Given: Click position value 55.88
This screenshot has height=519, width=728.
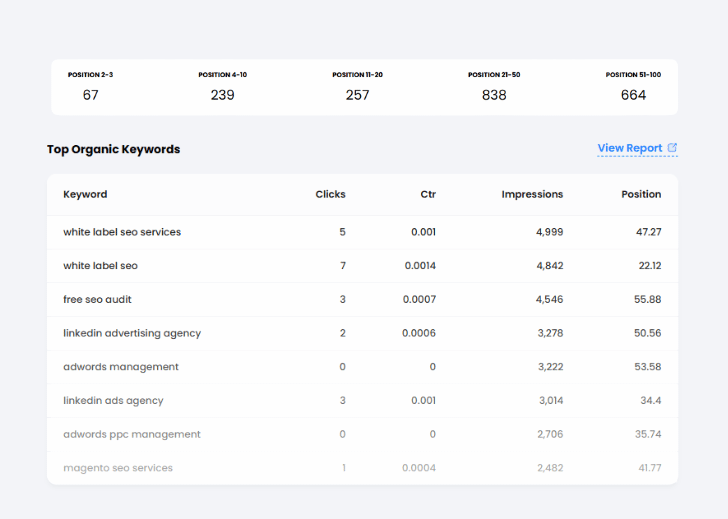Looking at the screenshot, I should (648, 299).
